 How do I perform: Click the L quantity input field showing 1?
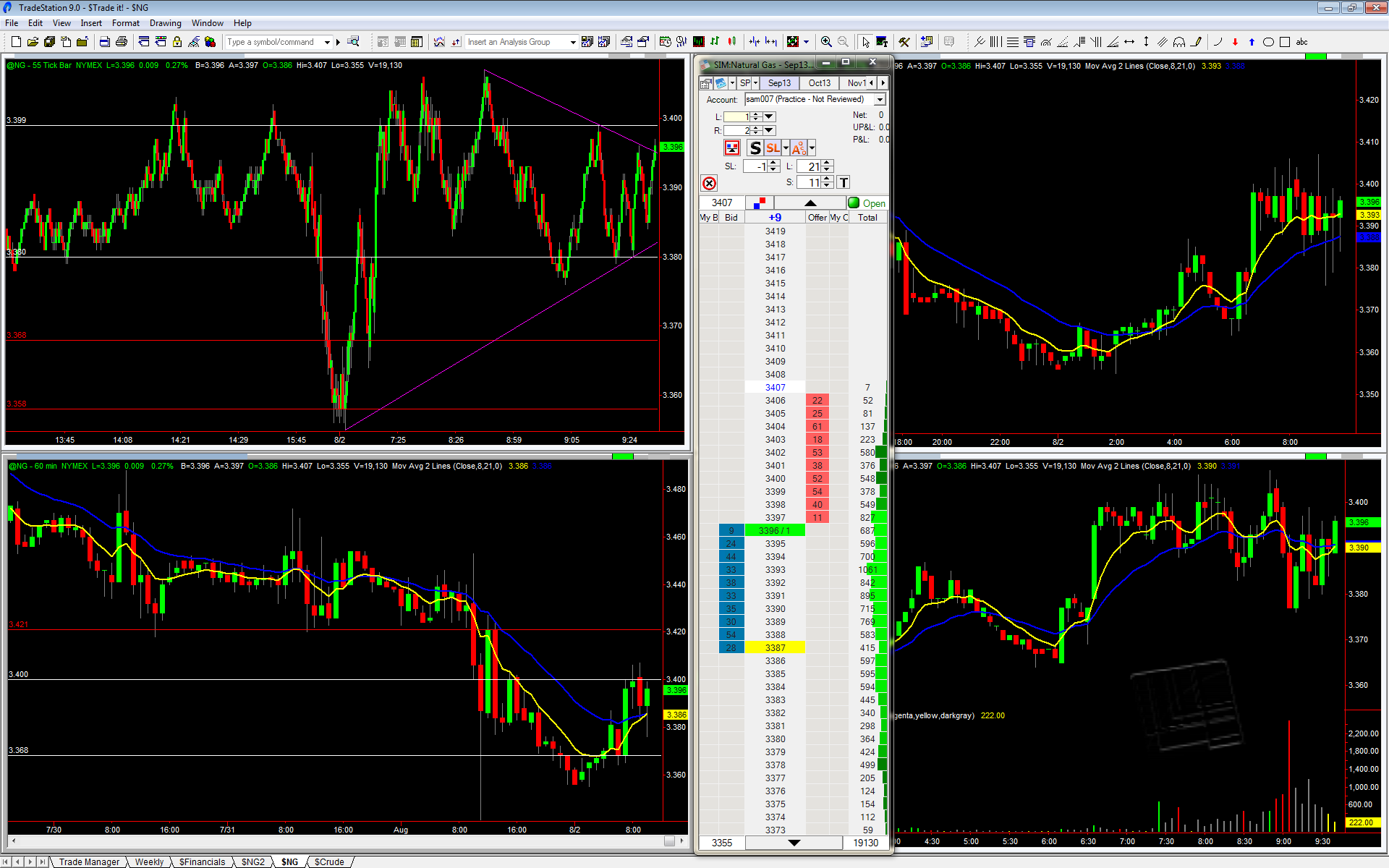[737, 116]
